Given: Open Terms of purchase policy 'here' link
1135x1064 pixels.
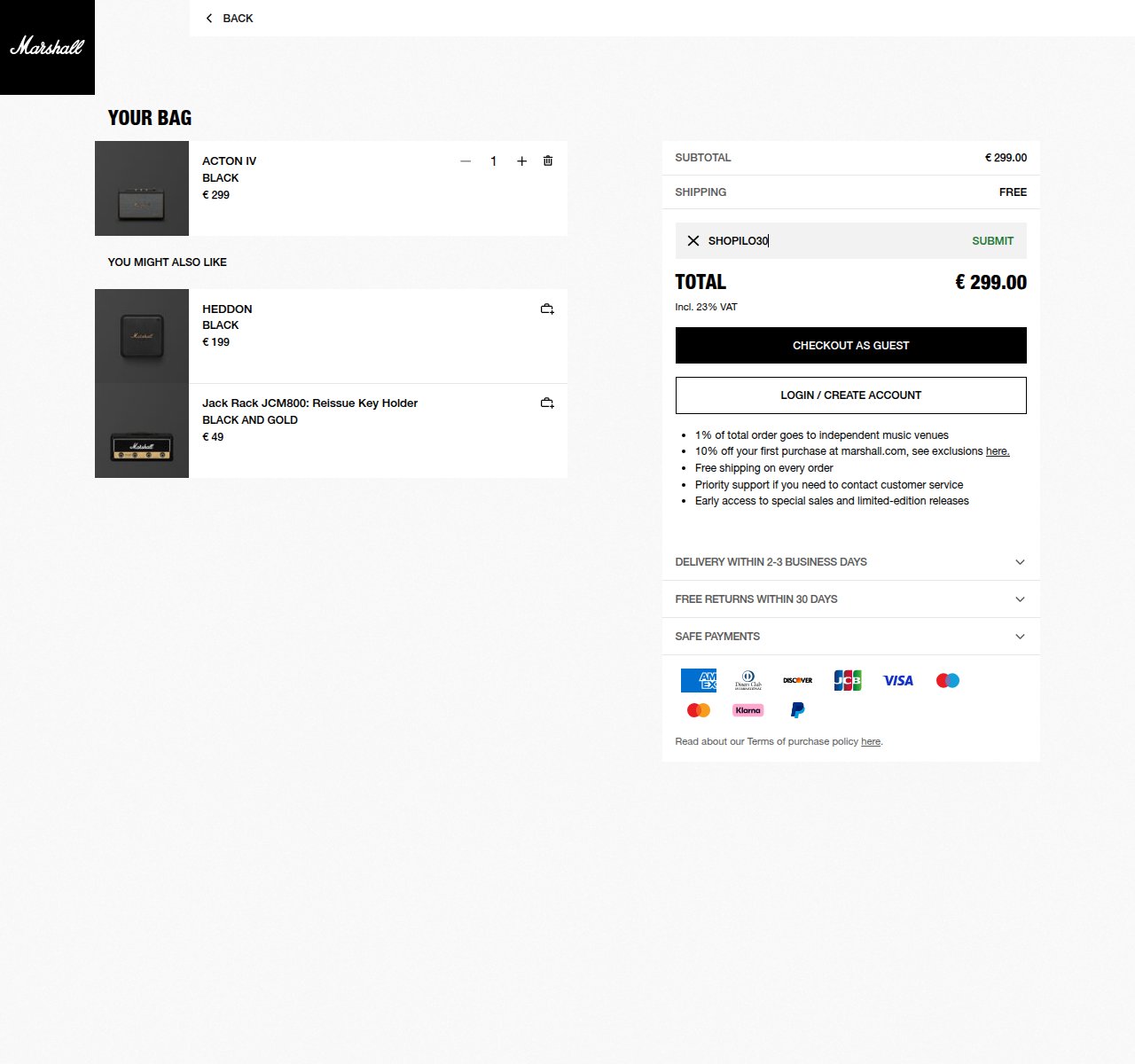Looking at the screenshot, I should tap(871, 741).
